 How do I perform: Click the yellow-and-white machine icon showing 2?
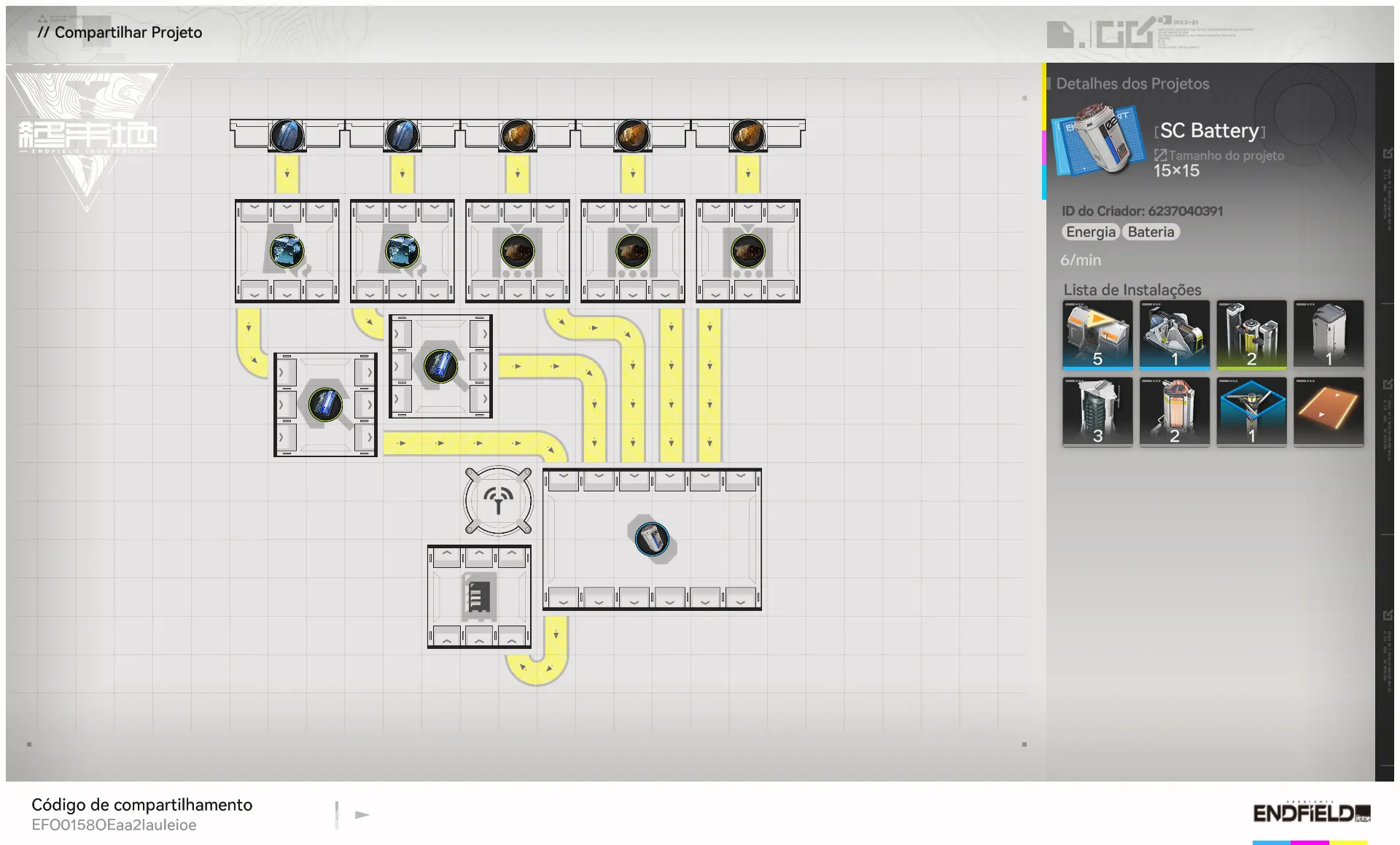tap(1251, 335)
